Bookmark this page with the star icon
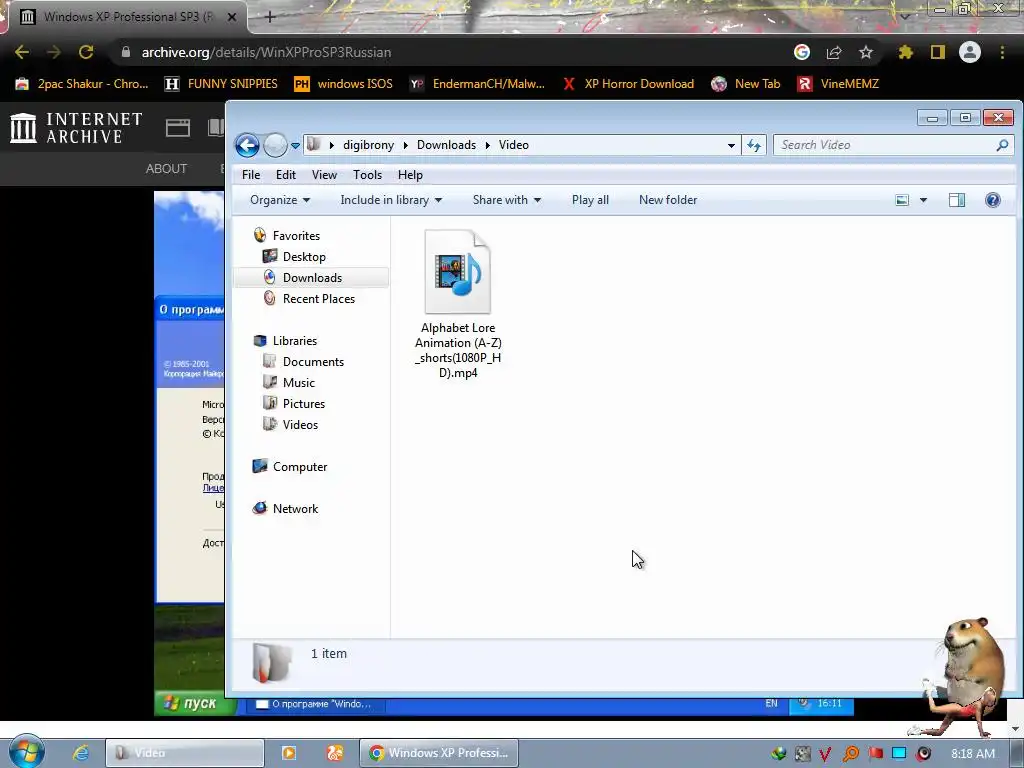The height and width of the screenshot is (768, 1024). 865,52
